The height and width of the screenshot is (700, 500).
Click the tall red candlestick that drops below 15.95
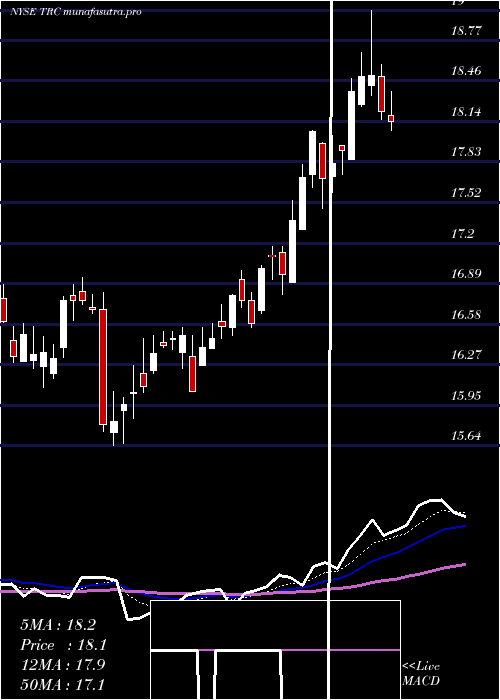(x=103, y=366)
